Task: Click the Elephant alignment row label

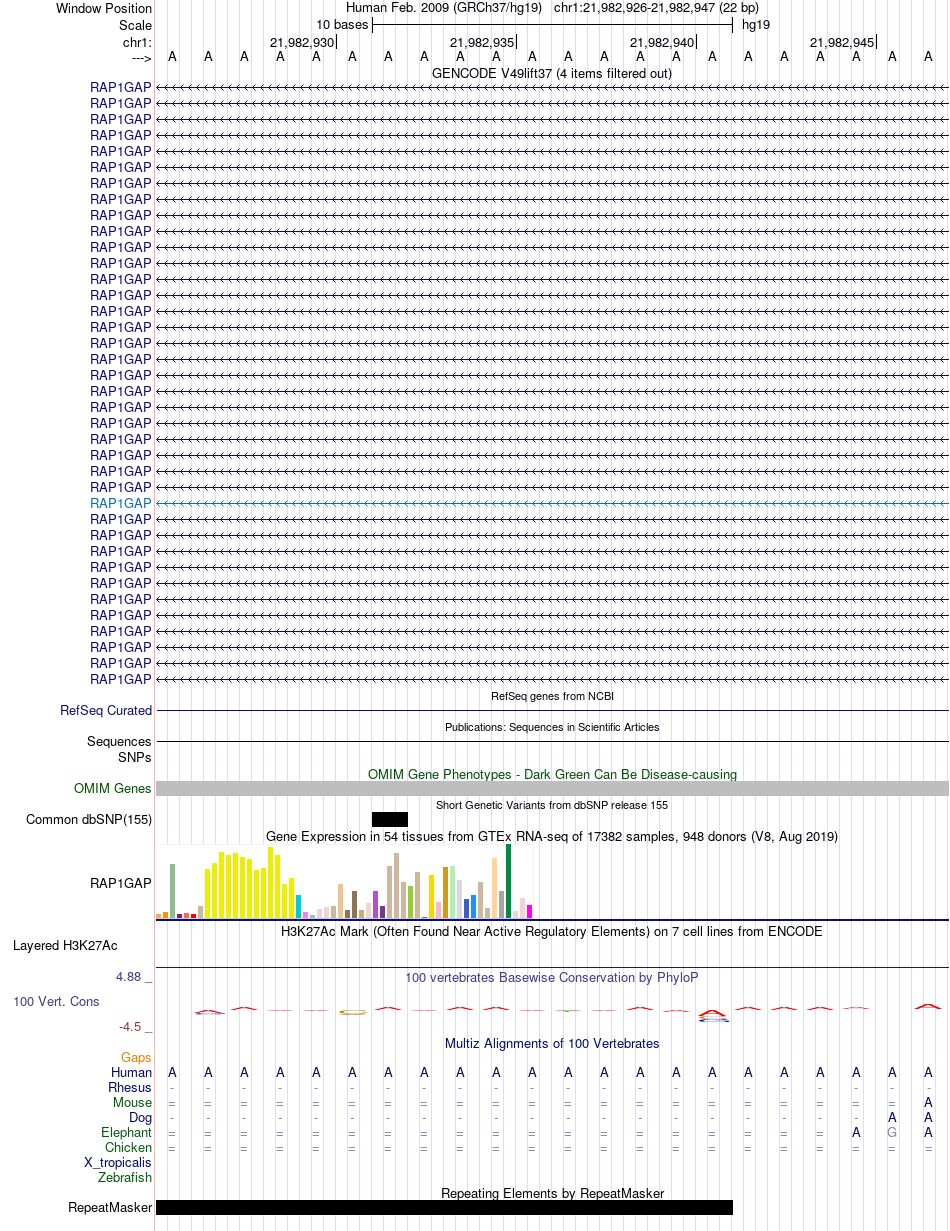Action: [126, 1132]
